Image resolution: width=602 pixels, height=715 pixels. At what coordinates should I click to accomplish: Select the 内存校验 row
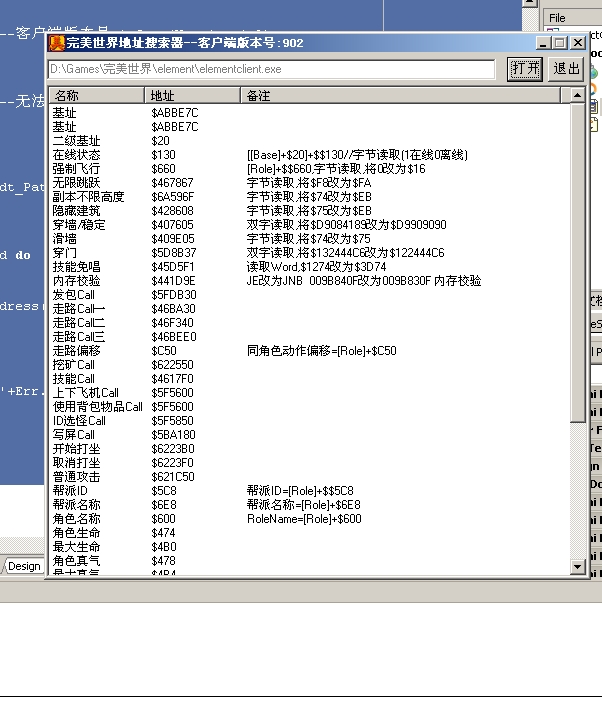coord(309,281)
